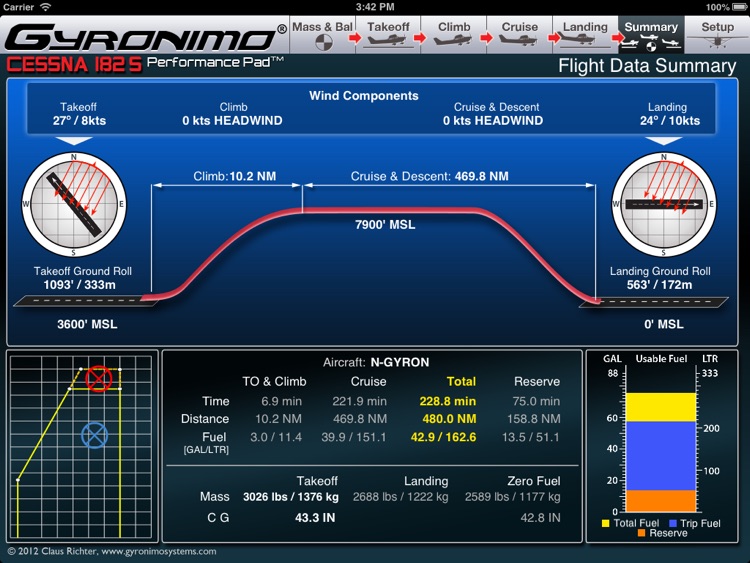Click Cruise & Descent 0 kts HEADWIND value

(493, 121)
